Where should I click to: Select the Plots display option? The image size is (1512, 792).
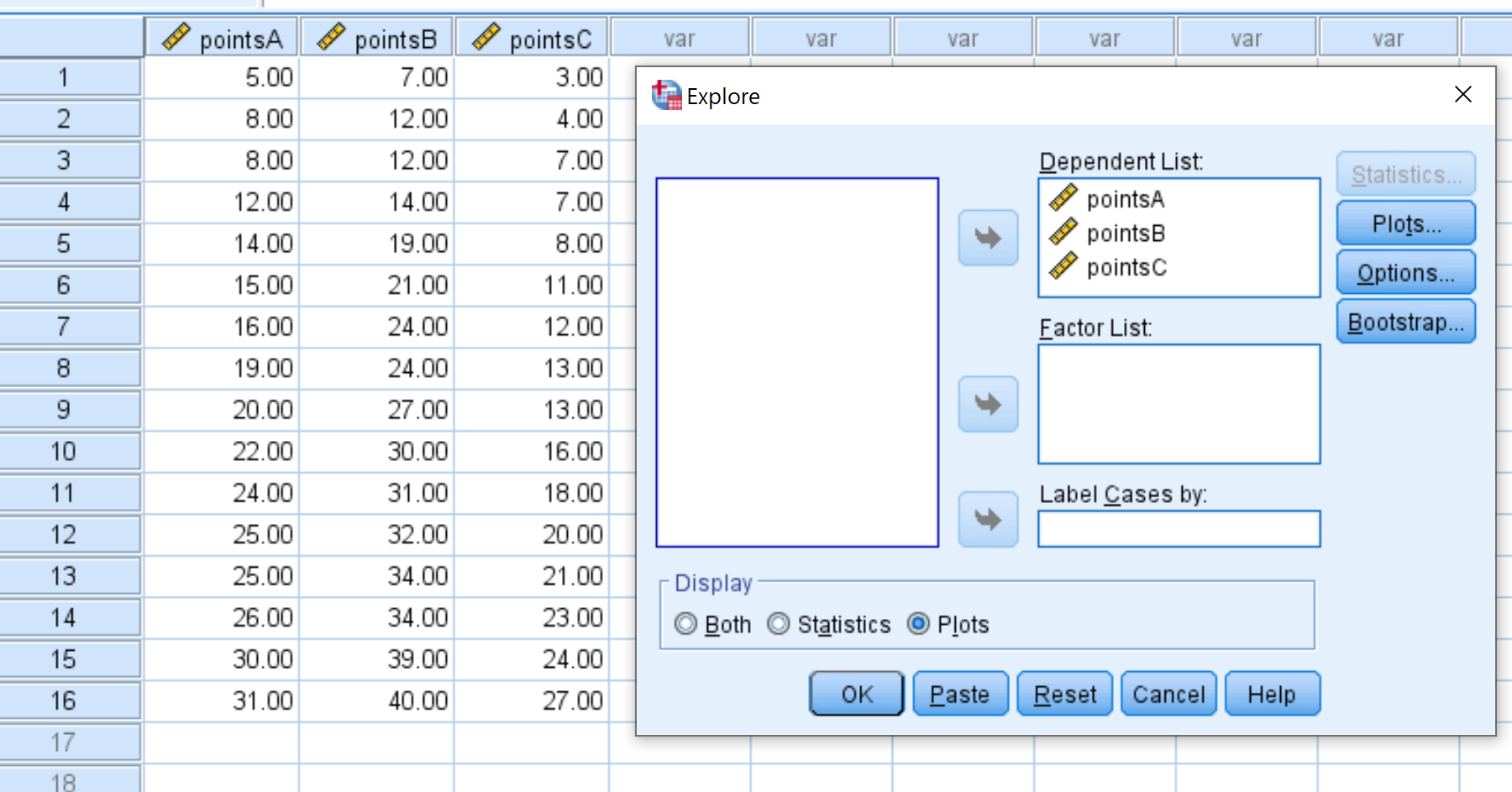click(919, 624)
